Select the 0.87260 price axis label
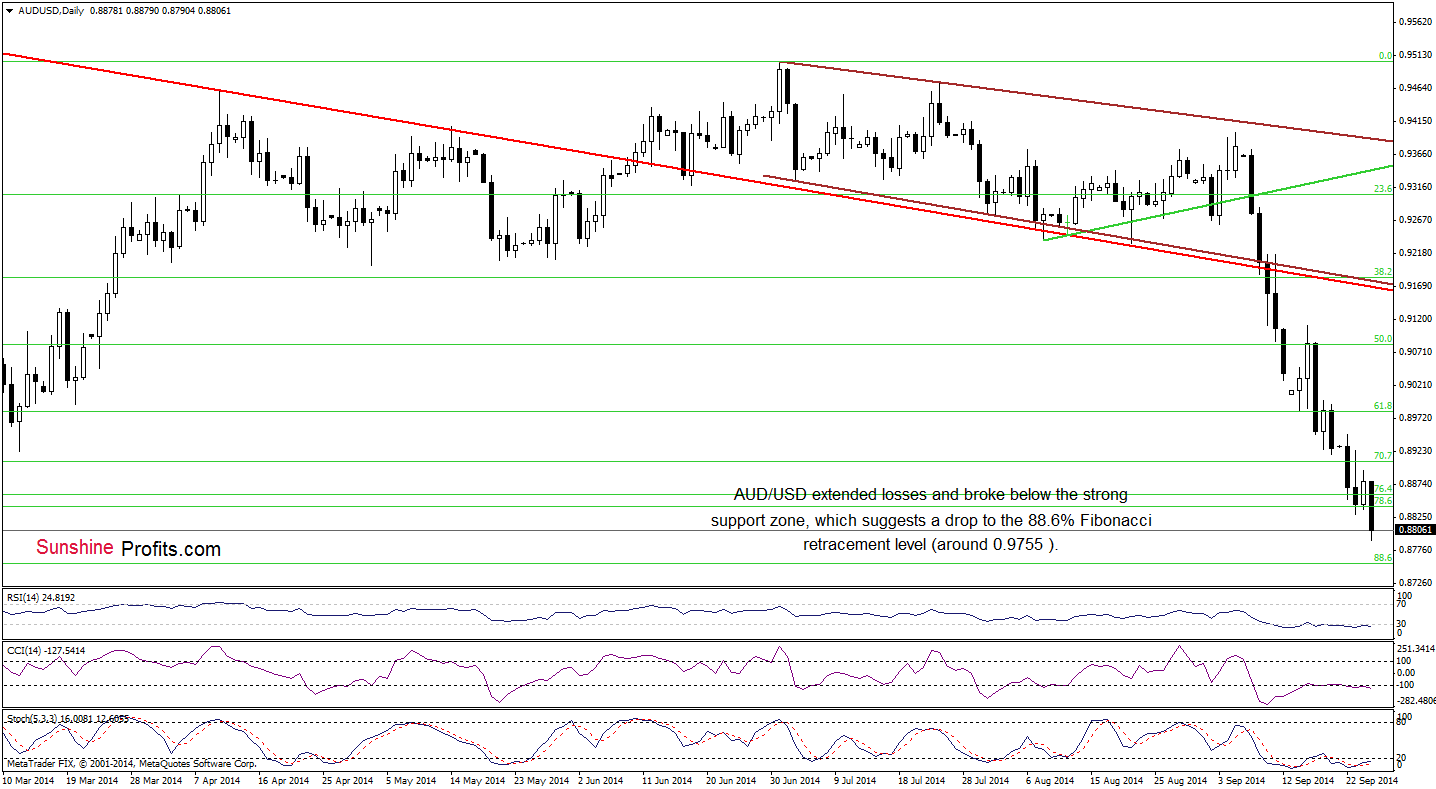Screen dimensions: 1436x789 click(x=1414, y=582)
